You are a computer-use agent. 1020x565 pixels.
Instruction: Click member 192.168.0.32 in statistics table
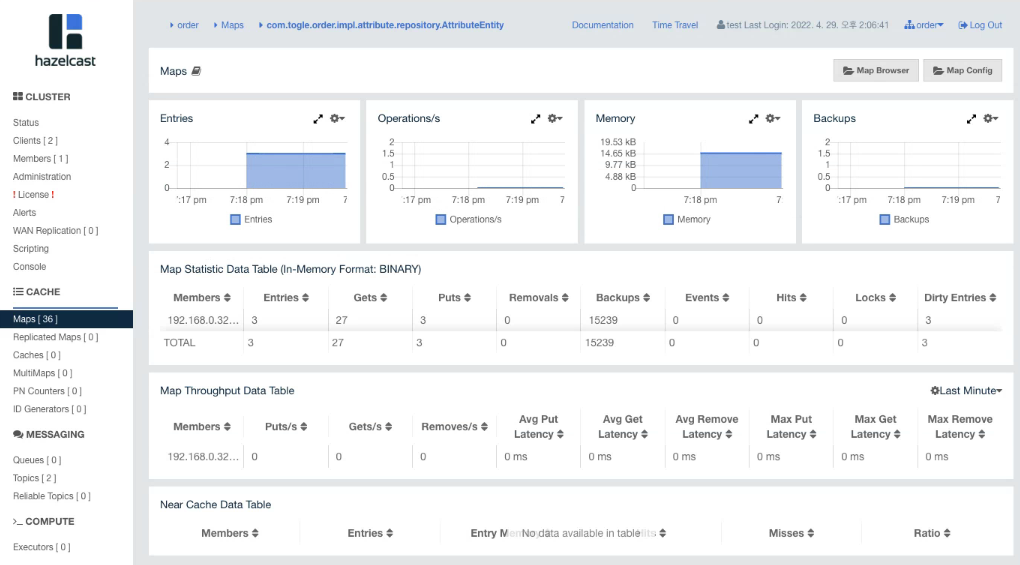(x=203, y=321)
